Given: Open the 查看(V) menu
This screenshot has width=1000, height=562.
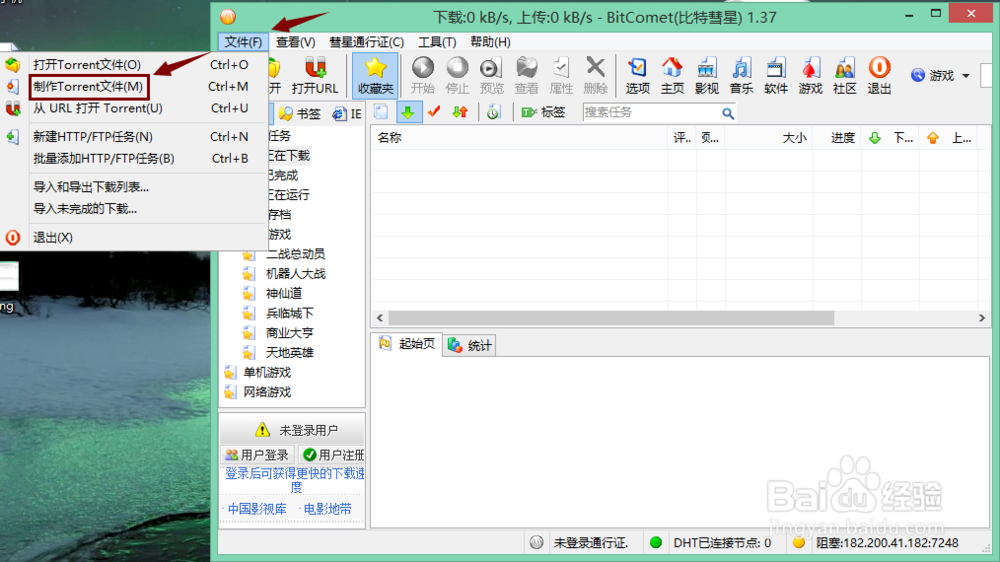Looking at the screenshot, I should click(295, 42).
